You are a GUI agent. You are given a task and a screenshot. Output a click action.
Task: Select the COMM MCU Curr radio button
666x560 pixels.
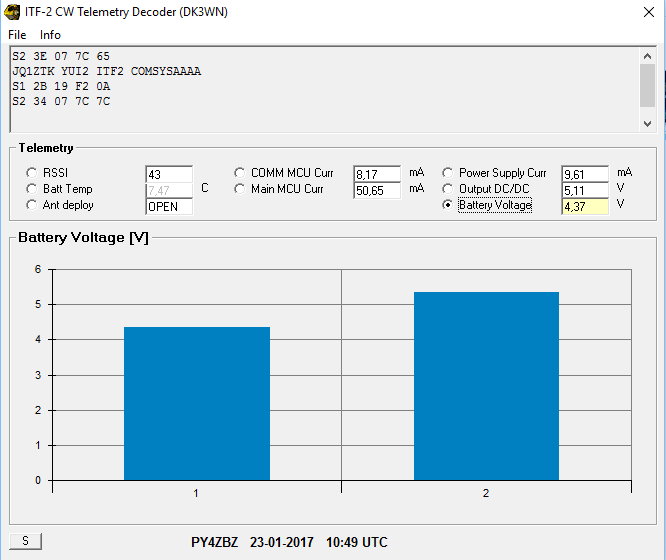click(240, 173)
